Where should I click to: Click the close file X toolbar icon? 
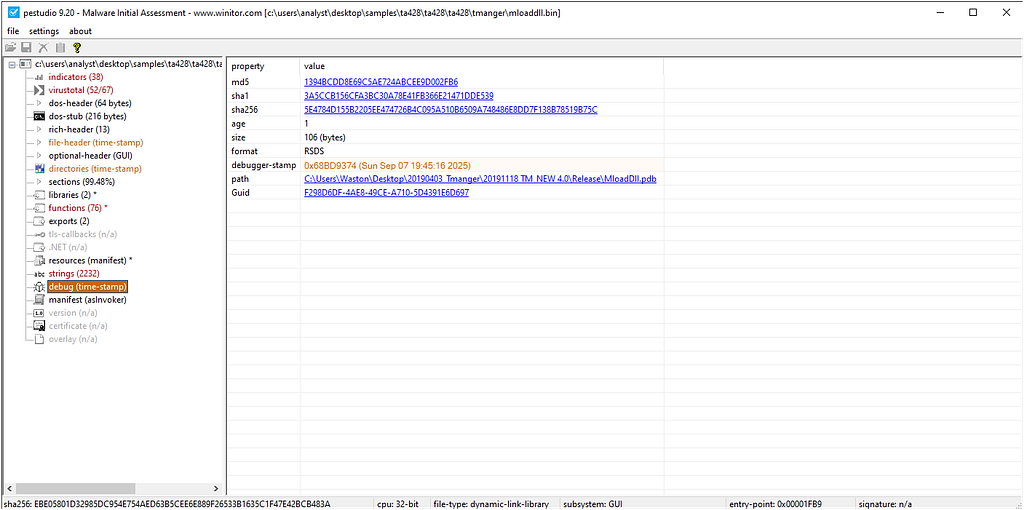pos(44,47)
